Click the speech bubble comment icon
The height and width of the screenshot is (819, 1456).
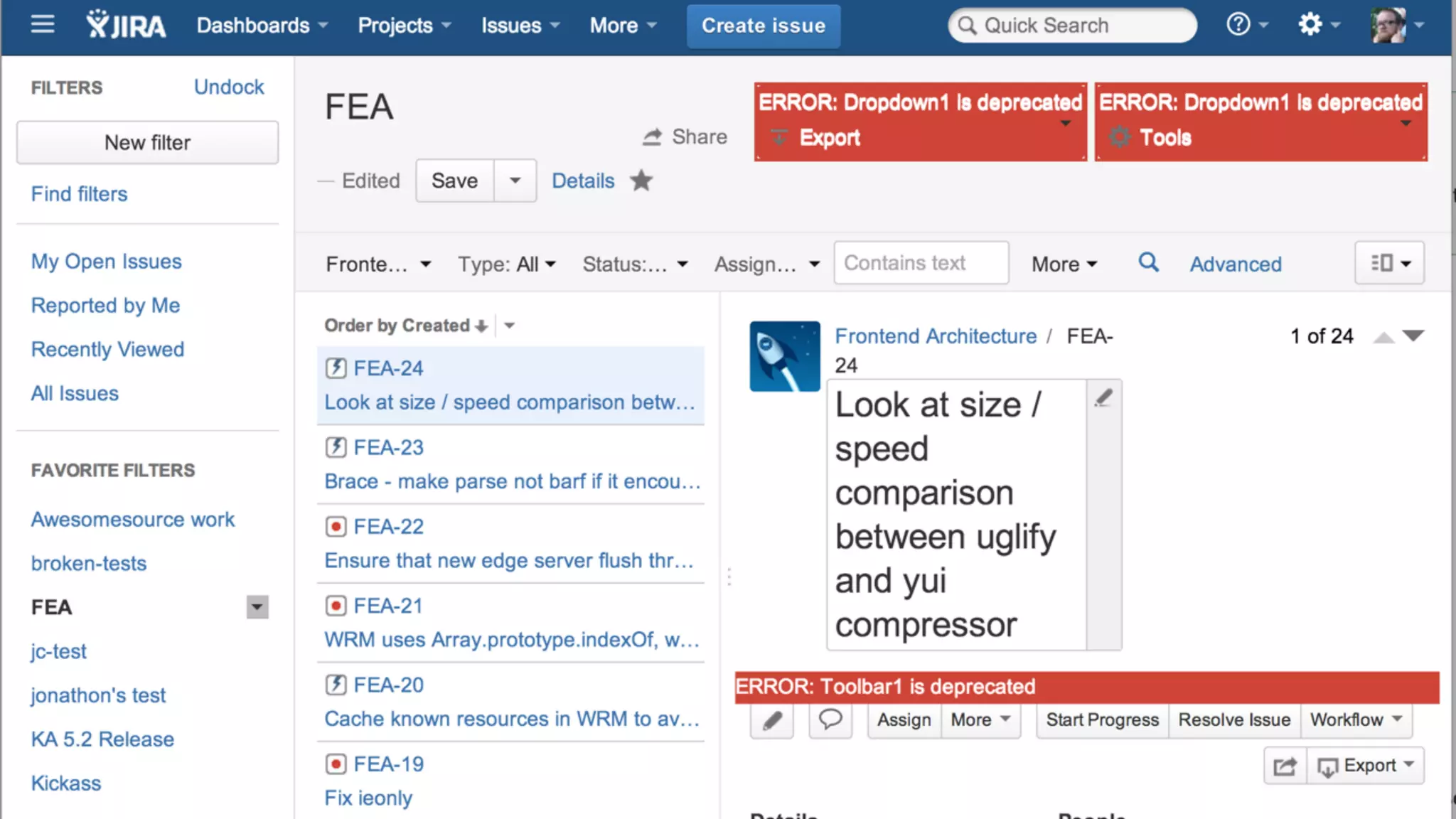[x=830, y=719]
